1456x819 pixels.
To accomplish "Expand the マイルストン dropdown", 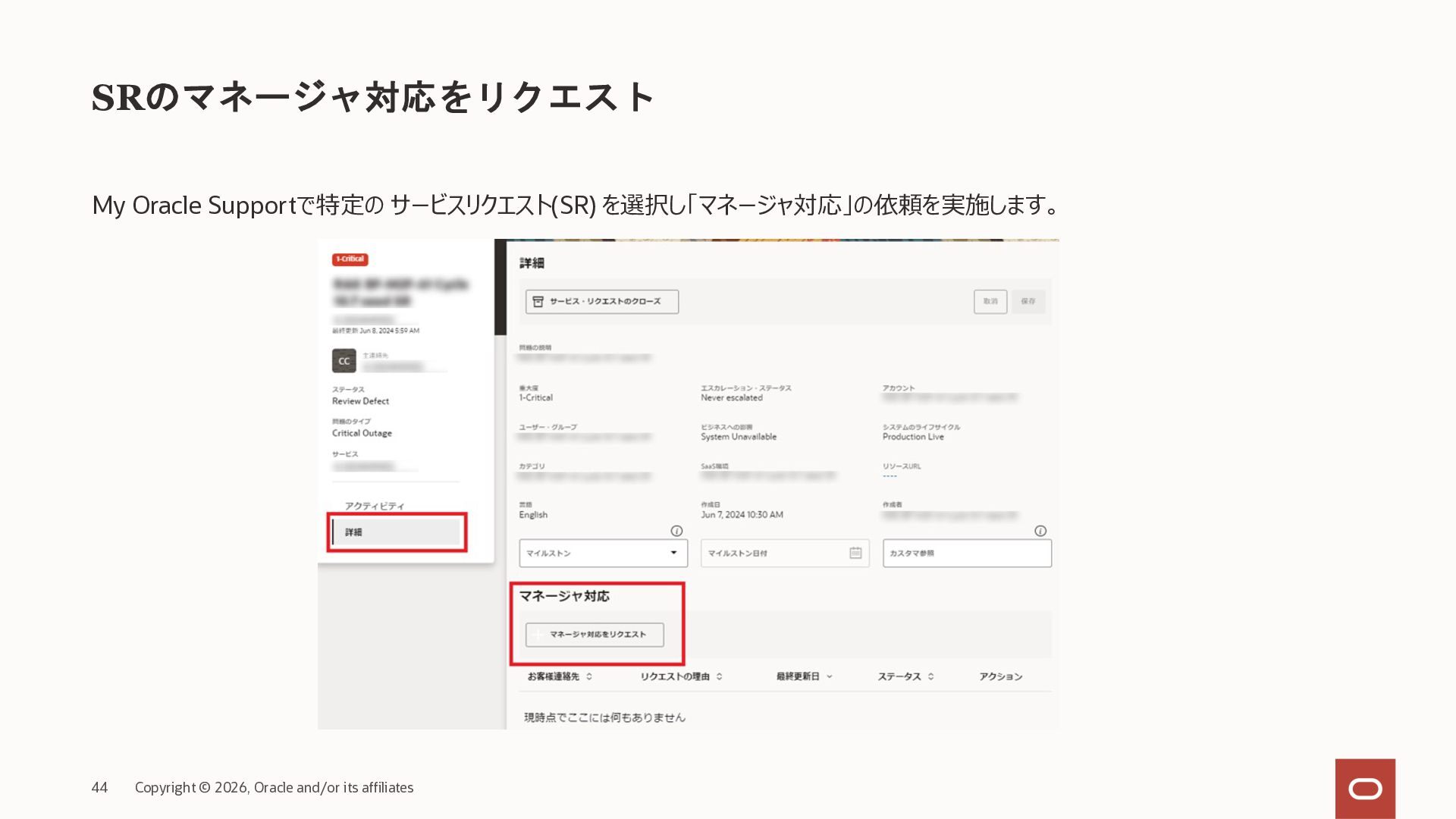I will 673,553.
